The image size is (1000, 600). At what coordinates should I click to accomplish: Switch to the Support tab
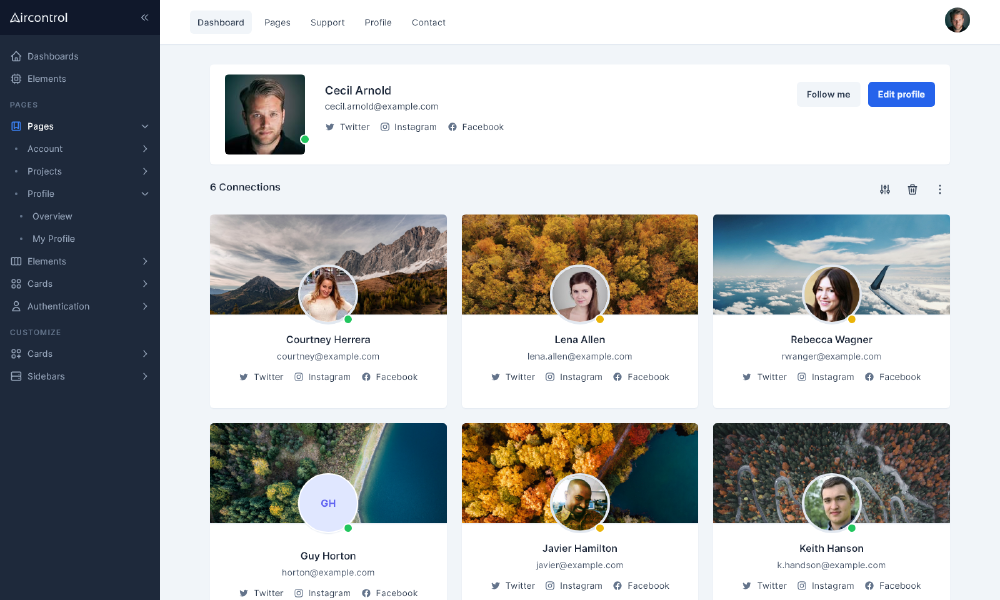point(327,22)
